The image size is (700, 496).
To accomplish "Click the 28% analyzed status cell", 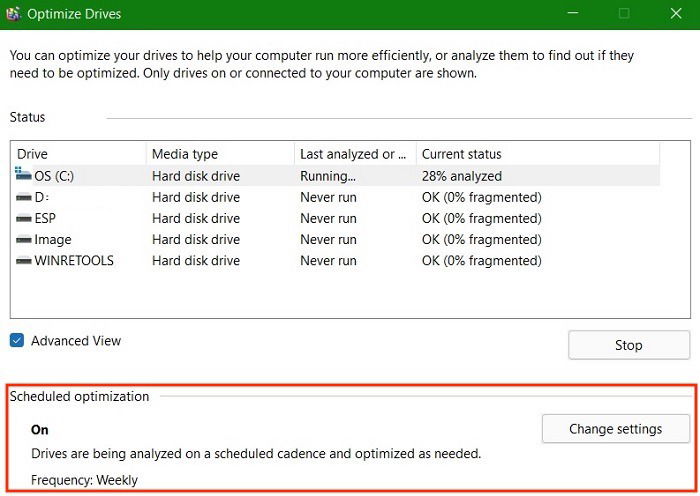I will click(462, 176).
